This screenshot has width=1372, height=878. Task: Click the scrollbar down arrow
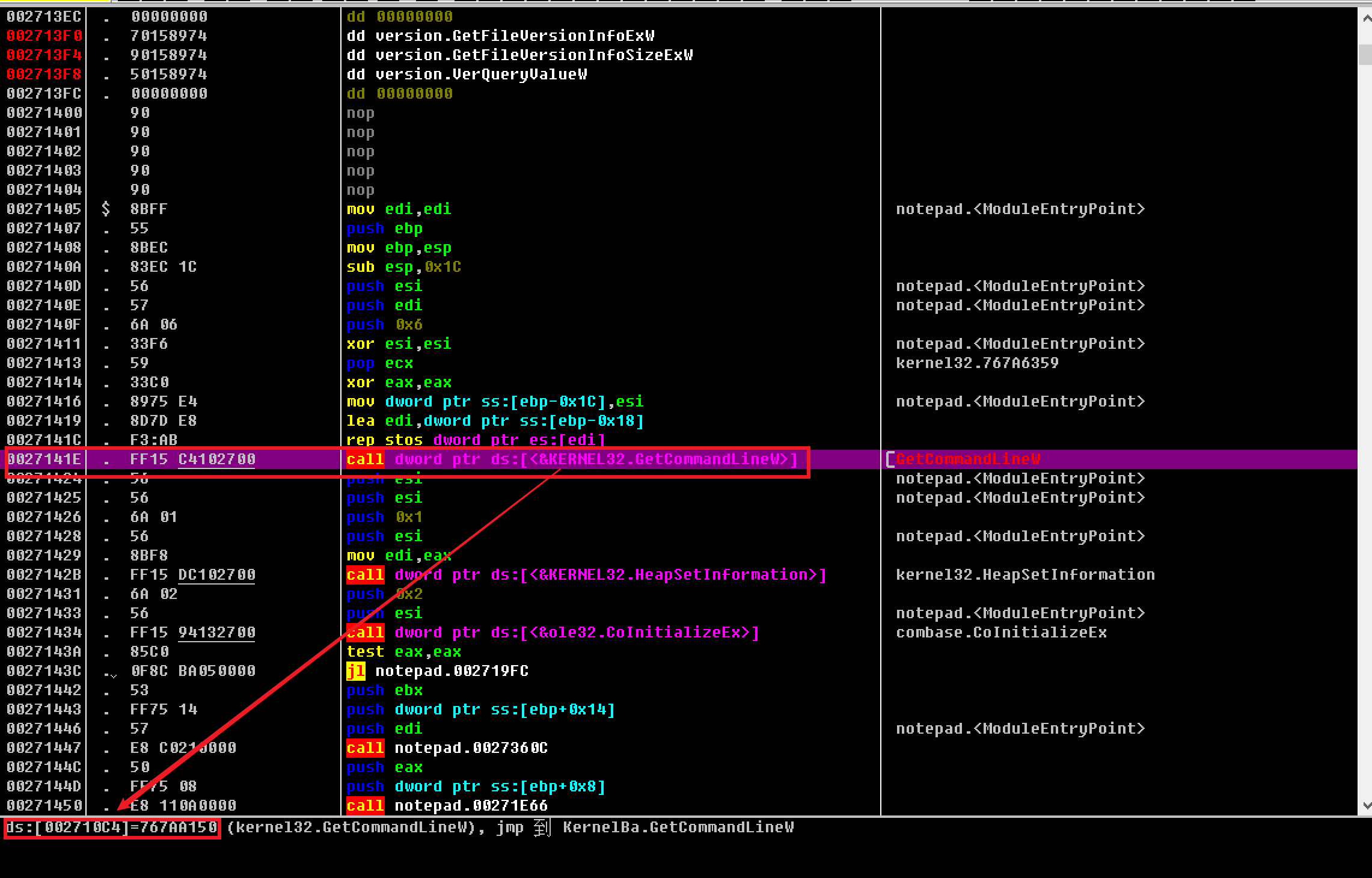tap(1366, 806)
